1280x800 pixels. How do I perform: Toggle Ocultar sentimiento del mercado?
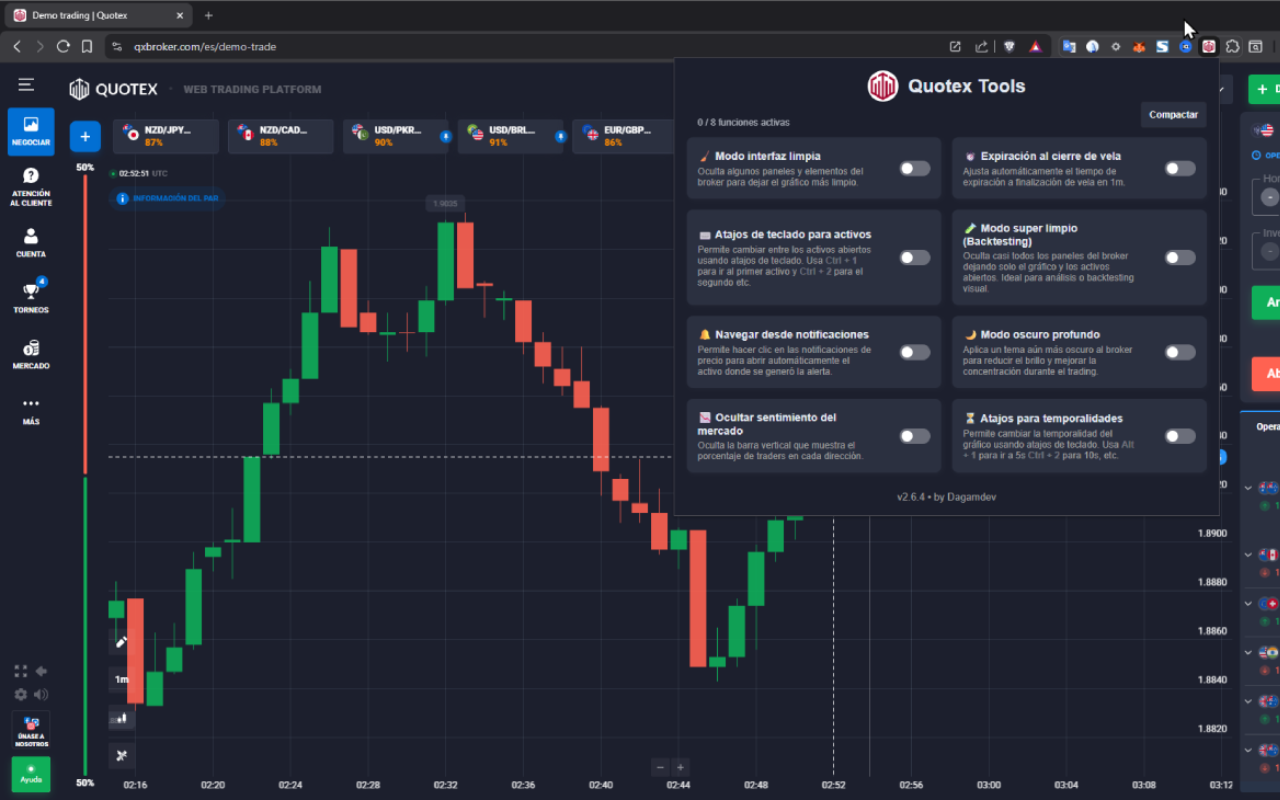click(x=914, y=436)
